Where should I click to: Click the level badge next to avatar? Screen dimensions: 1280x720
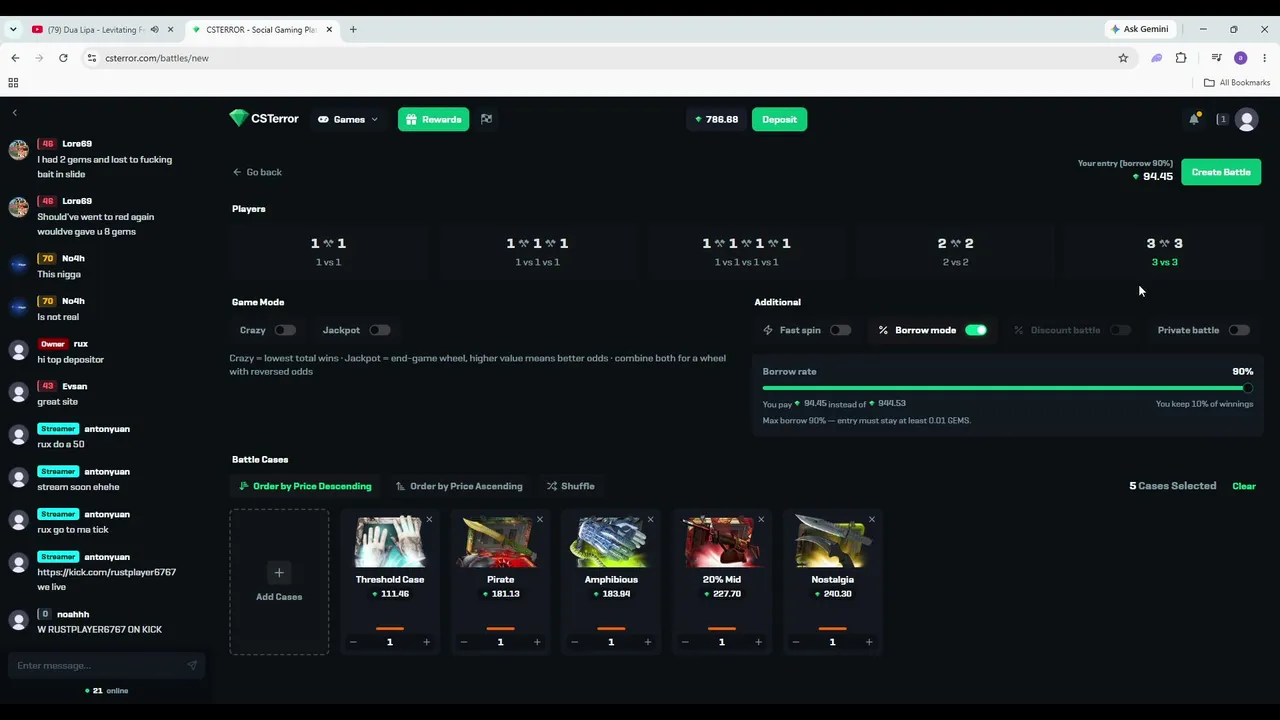coord(1221,119)
